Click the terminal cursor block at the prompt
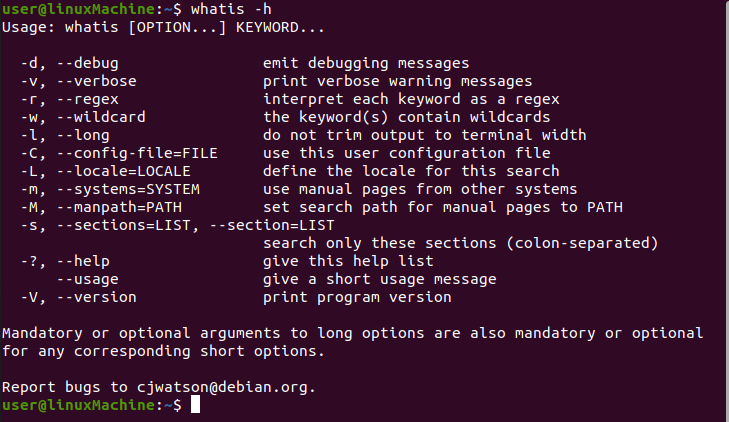 195,404
